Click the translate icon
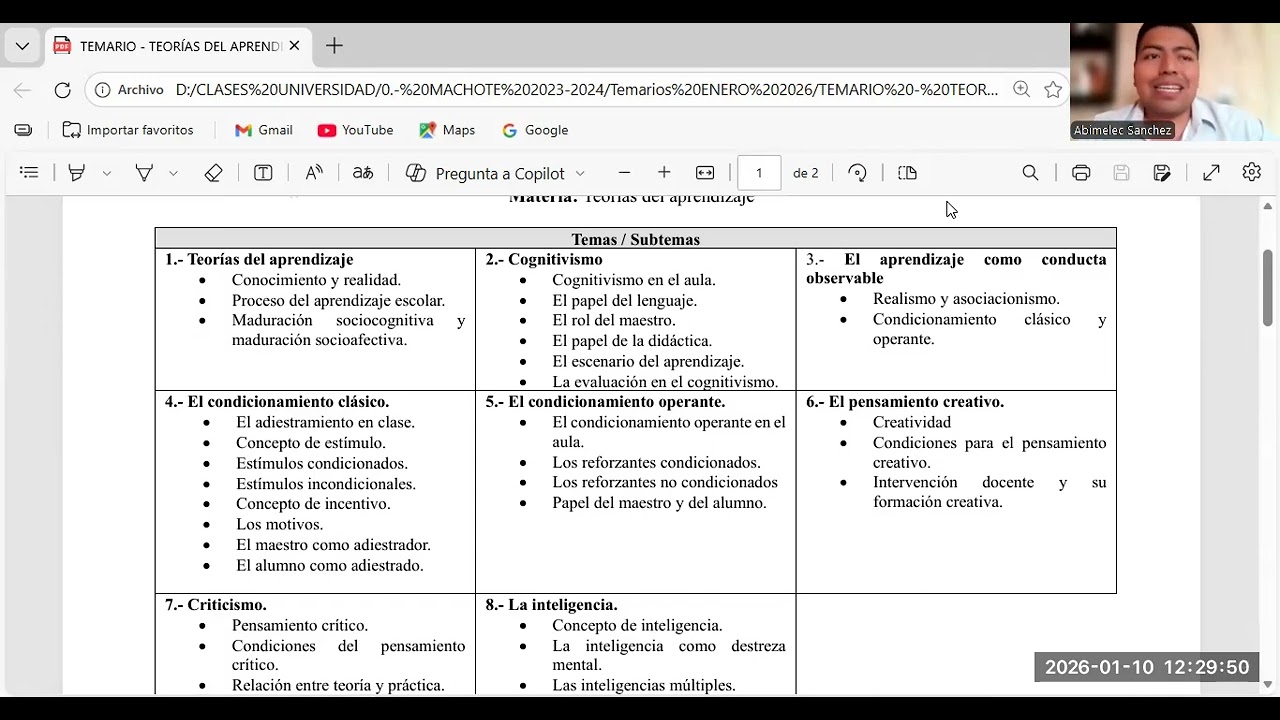Screen dimensions: 1280x720 363,173
